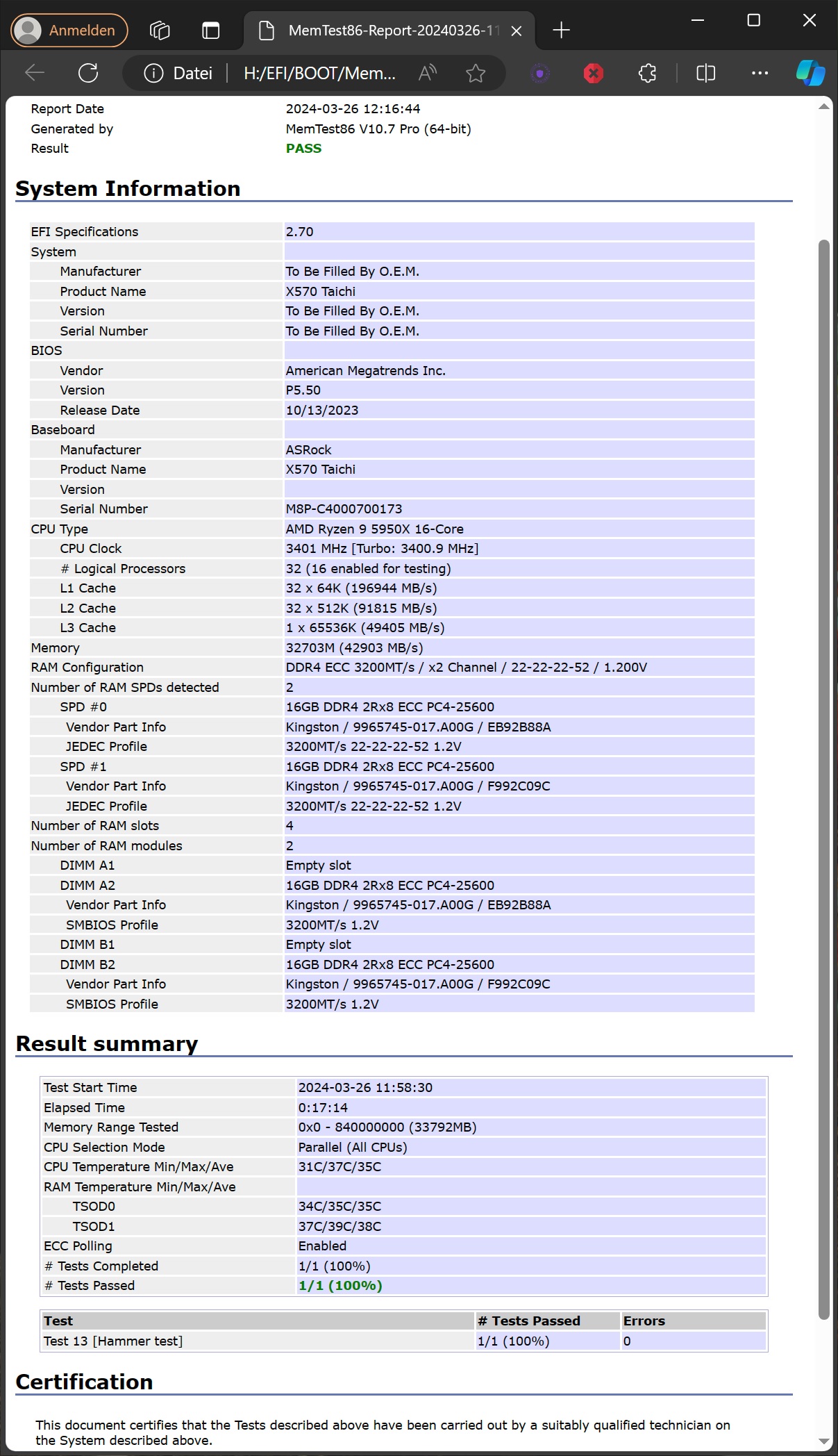The height and width of the screenshot is (1456, 838).
Task: Open the purple circular extension icon
Action: tap(539, 73)
